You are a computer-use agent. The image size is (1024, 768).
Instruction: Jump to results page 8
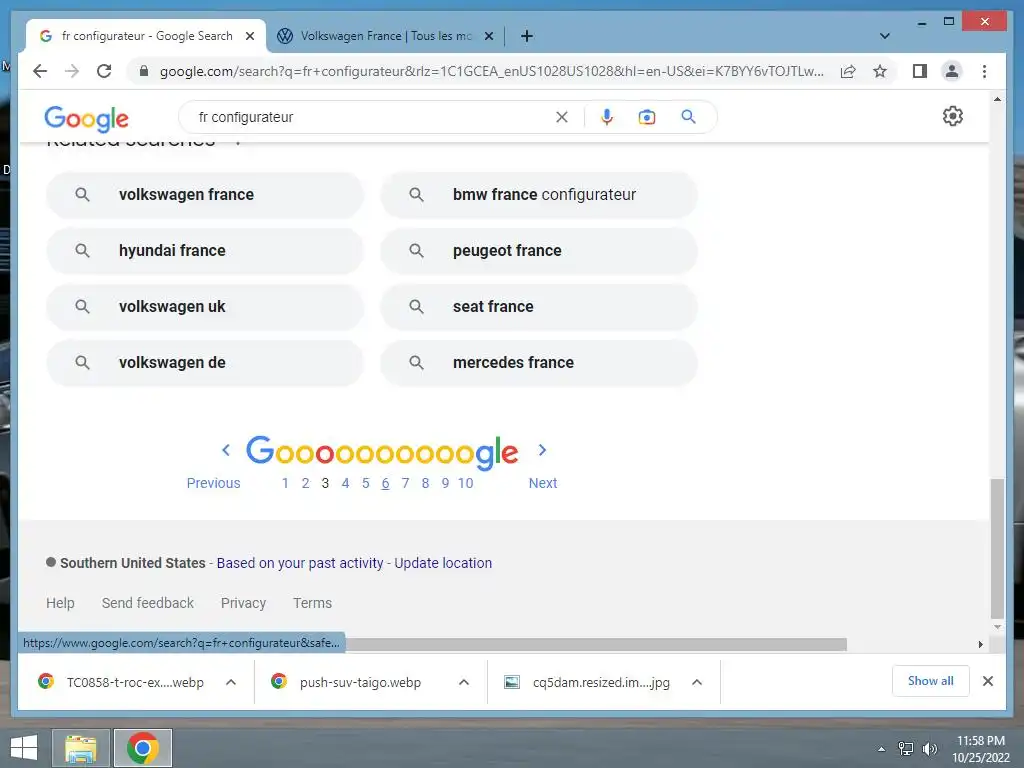pos(425,483)
